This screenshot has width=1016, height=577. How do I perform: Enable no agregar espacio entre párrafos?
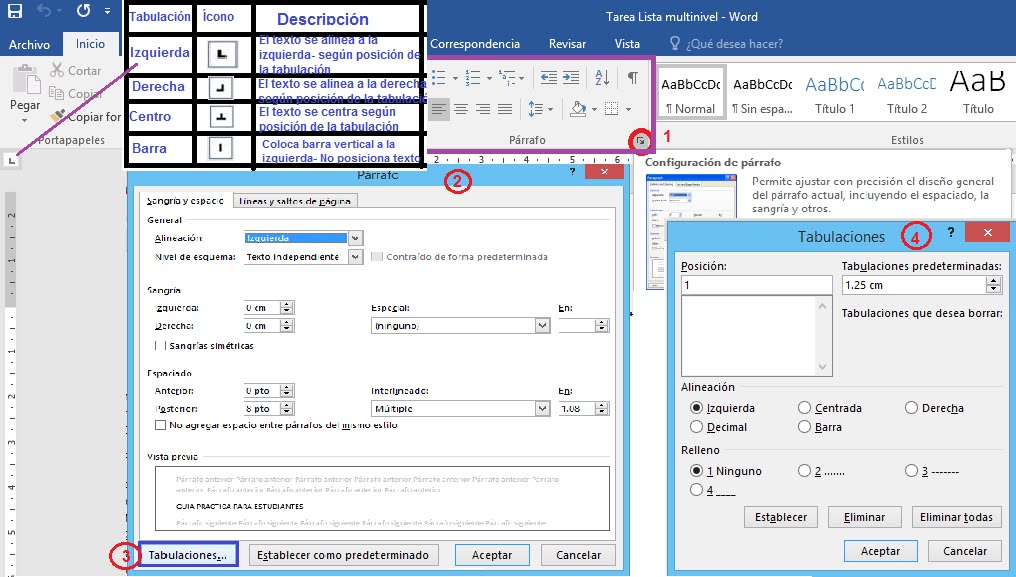tap(162, 424)
